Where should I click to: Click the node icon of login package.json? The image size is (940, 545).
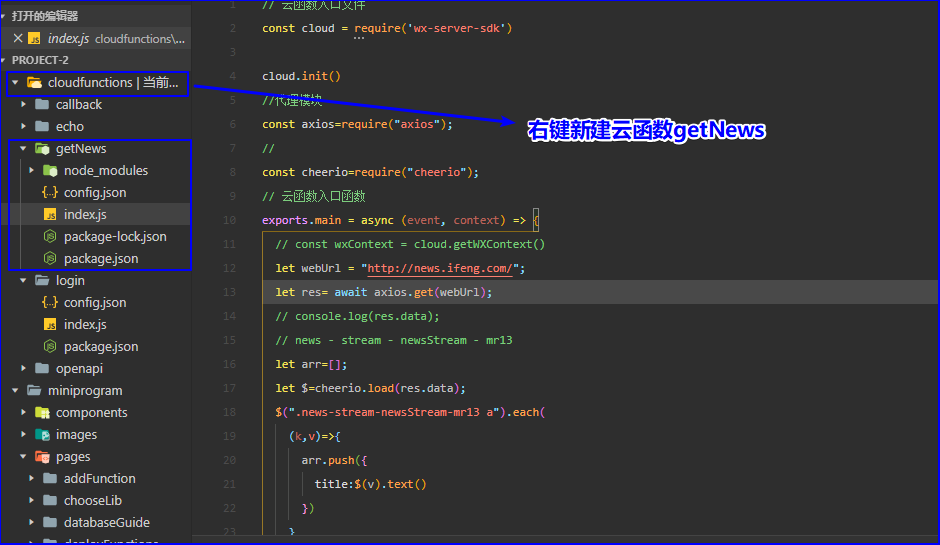point(50,347)
